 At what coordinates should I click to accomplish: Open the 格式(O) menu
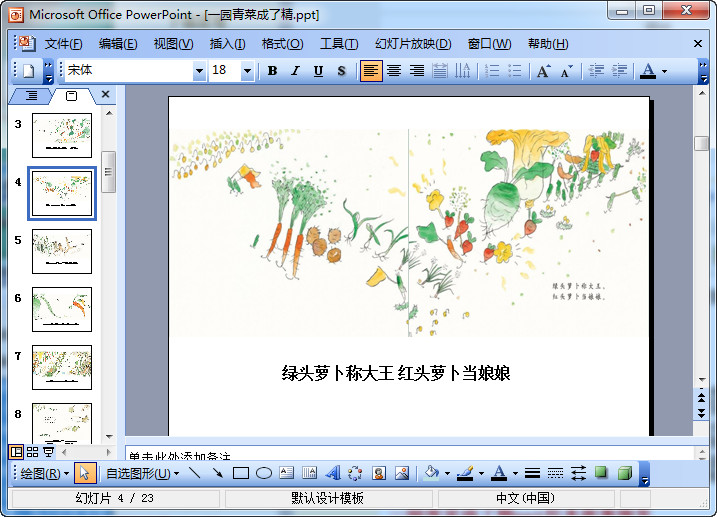pos(282,44)
